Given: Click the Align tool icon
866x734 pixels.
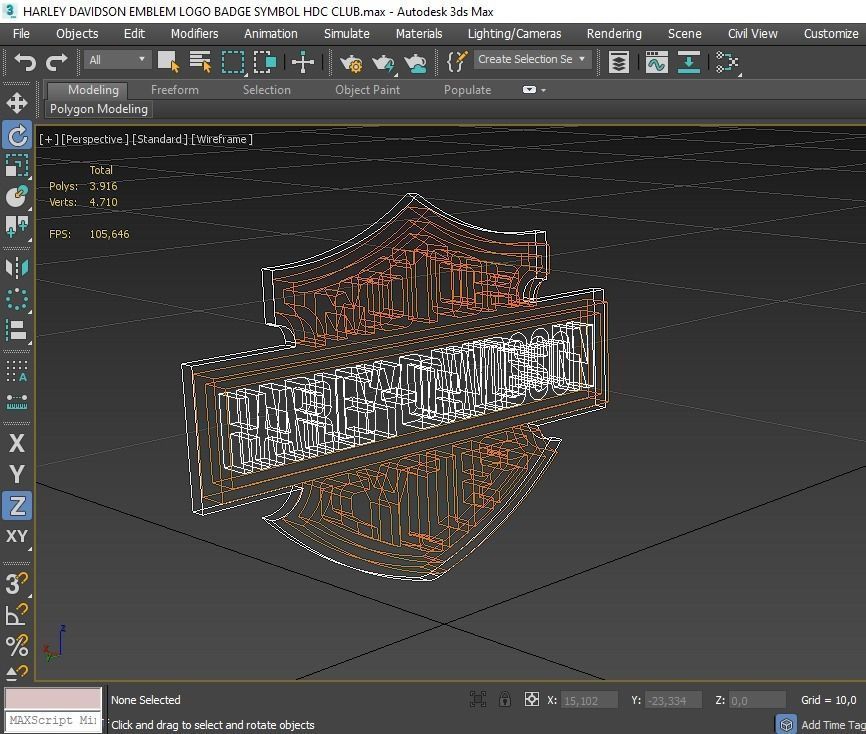Looking at the screenshot, I should point(17,331).
